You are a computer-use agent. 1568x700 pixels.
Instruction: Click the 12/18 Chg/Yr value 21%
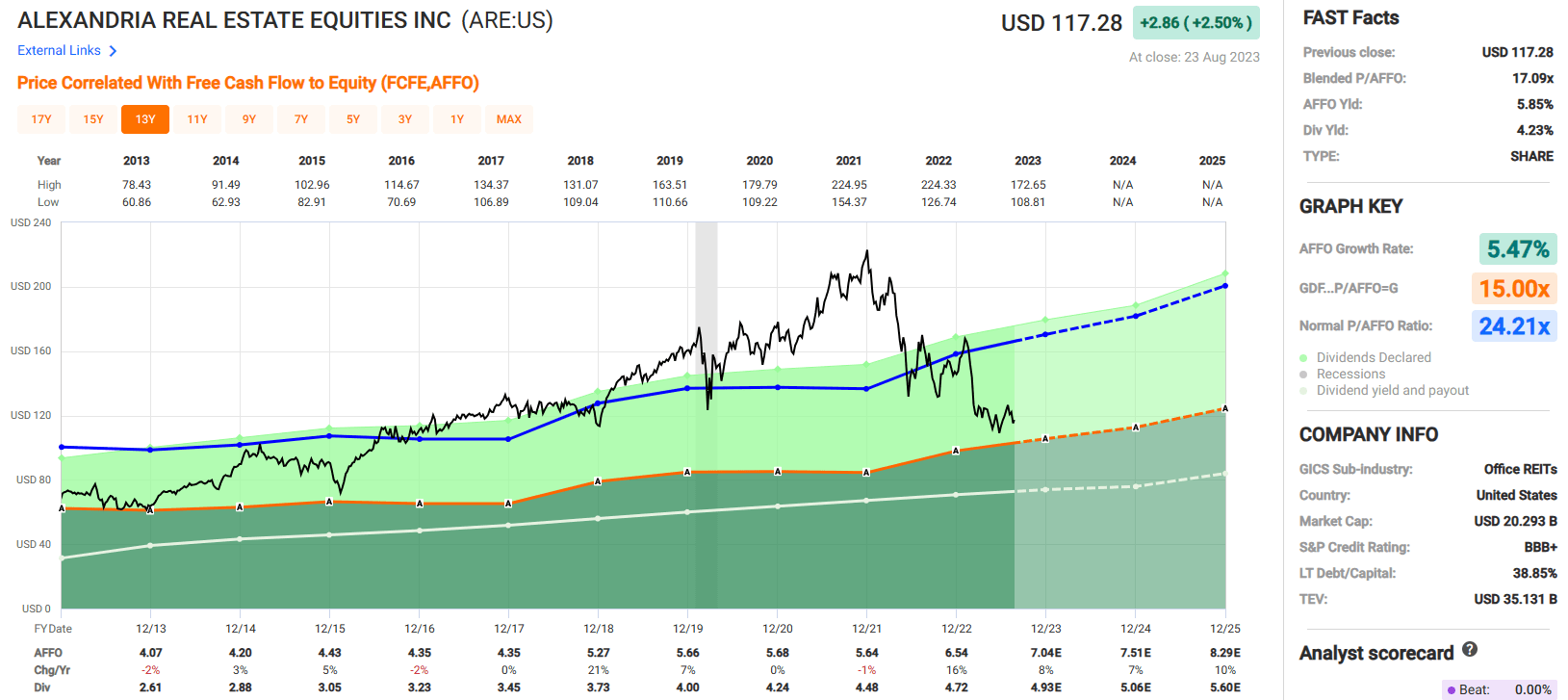pyautogui.click(x=598, y=670)
